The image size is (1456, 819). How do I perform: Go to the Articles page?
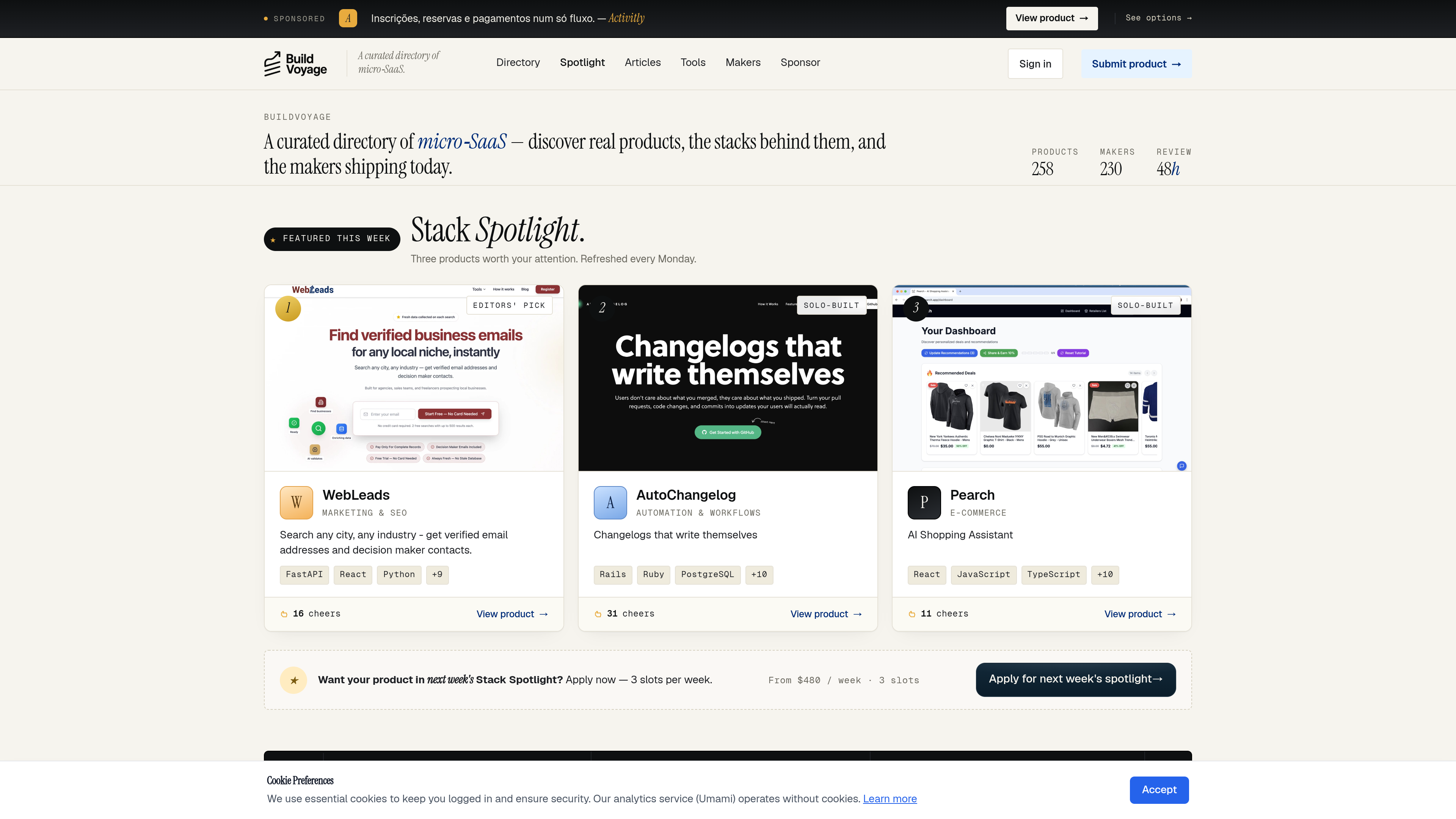[643, 62]
